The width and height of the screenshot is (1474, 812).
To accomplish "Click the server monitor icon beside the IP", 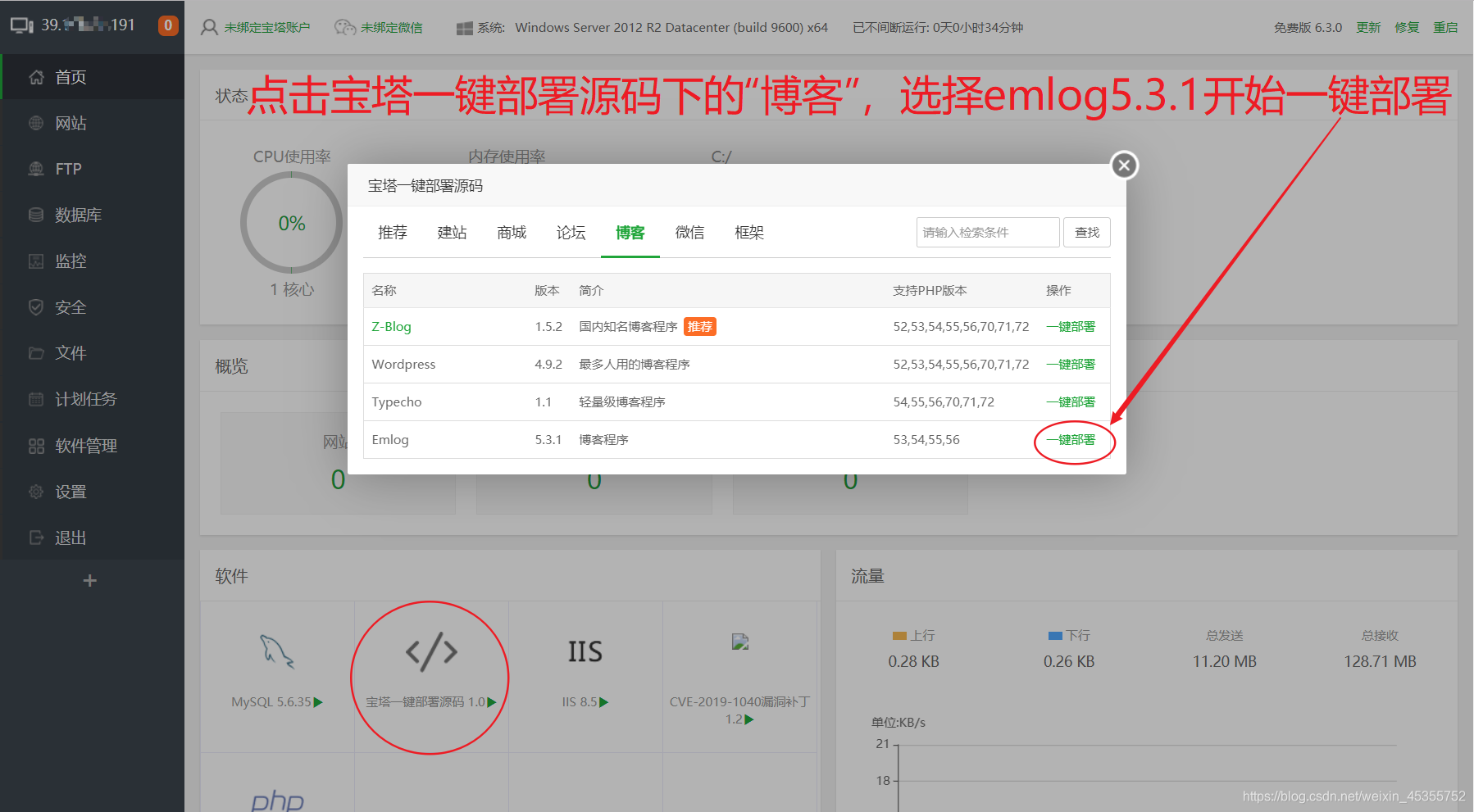I will [22, 25].
